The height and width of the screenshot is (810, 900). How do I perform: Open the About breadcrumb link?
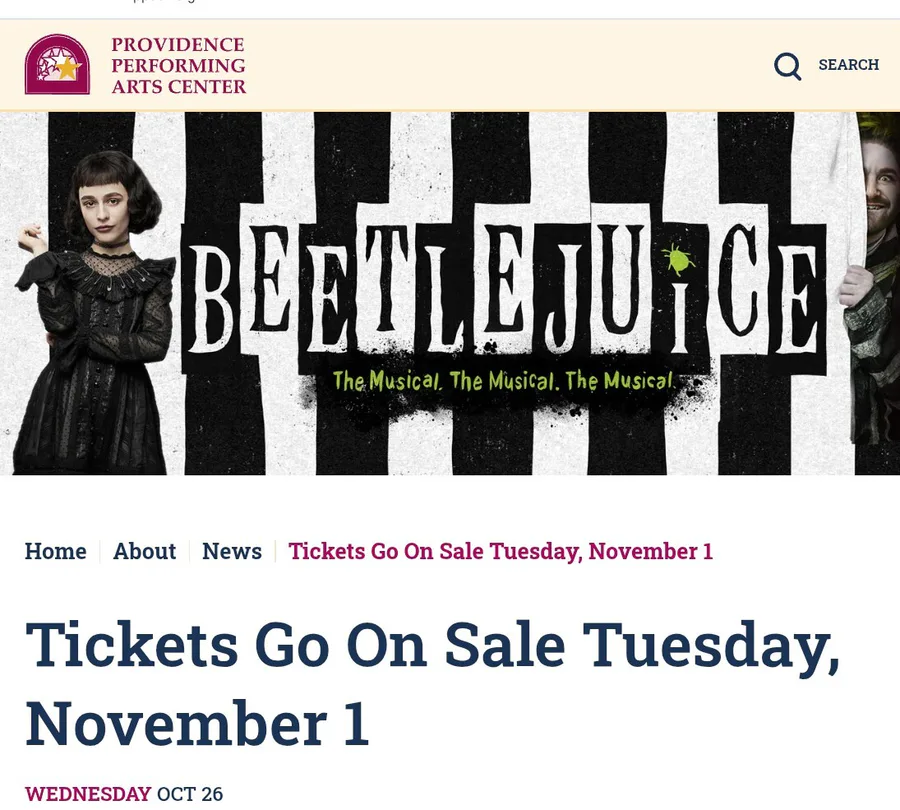pyautogui.click(x=144, y=551)
